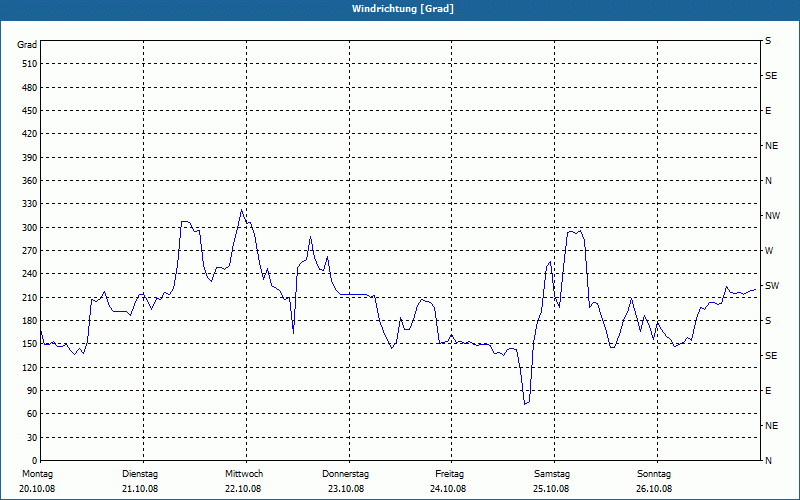The width and height of the screenshot is (800, 500).
Task: Click the 26.10.08 date label
Action: [x=654, y=489]
